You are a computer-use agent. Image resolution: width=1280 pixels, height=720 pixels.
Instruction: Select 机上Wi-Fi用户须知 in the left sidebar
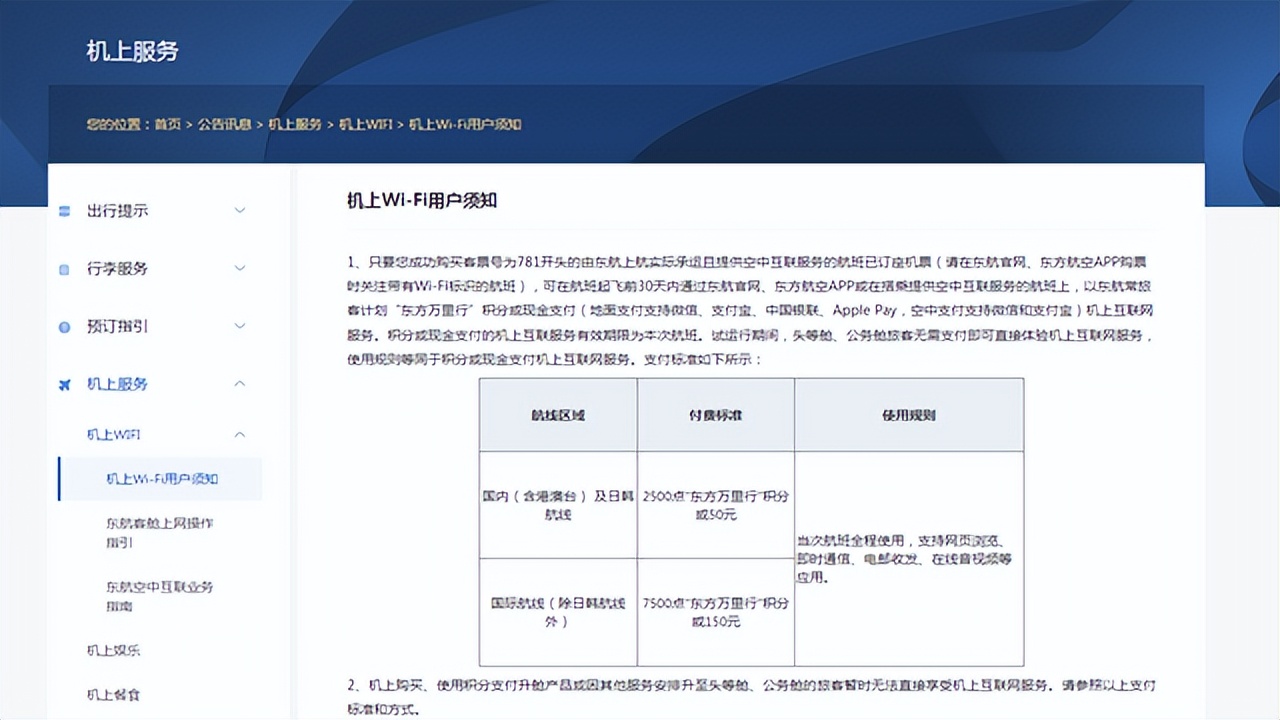162,479
